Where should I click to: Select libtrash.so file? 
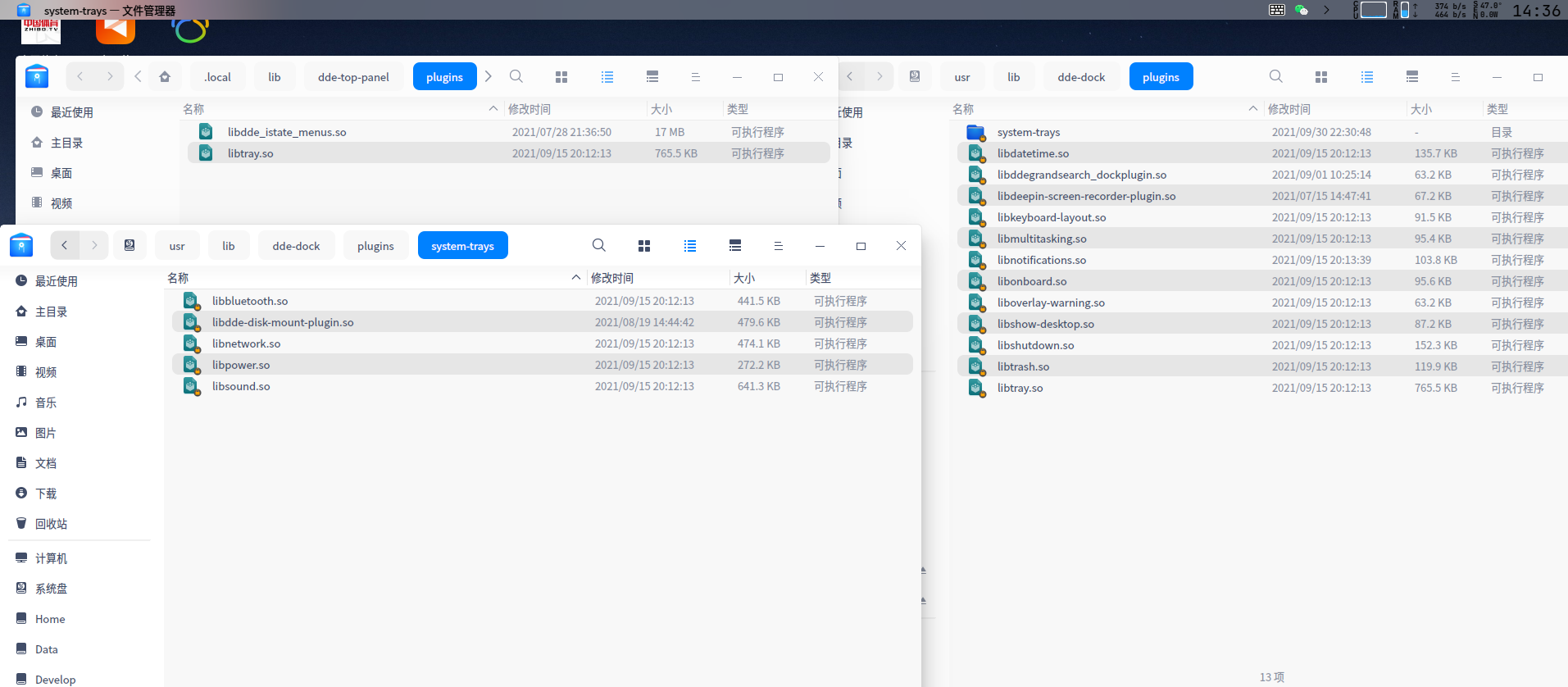click(x=1262, y=366)
